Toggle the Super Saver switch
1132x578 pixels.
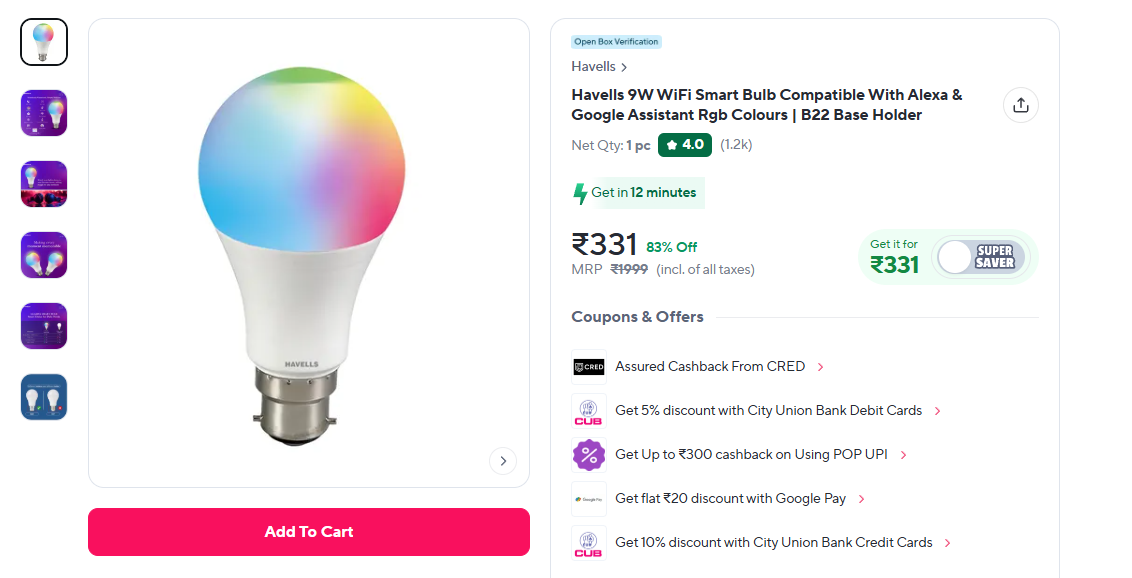tap(980, 257)
